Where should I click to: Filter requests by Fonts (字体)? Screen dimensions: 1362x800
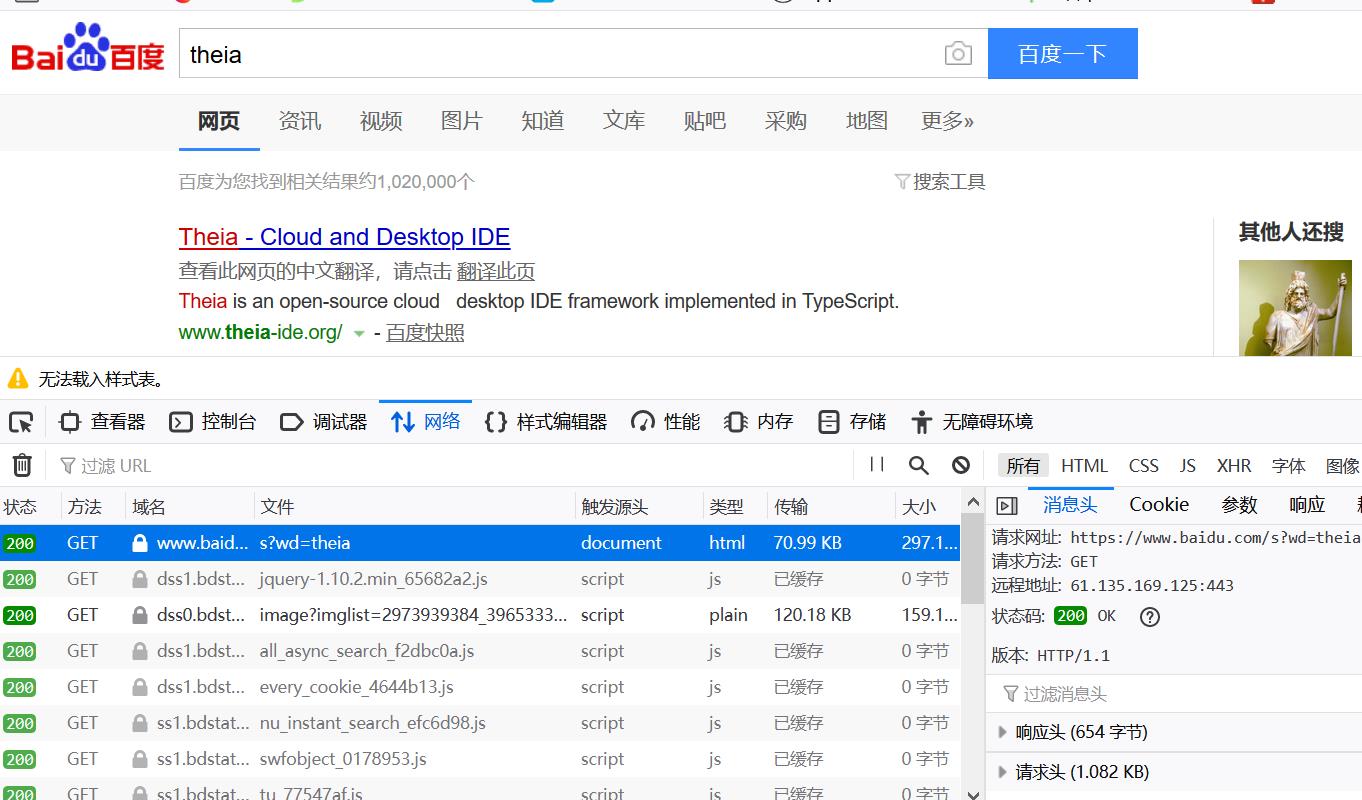1288,466
